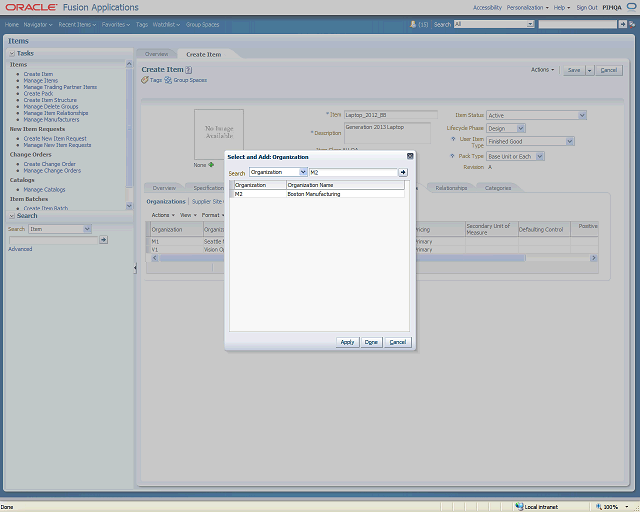The width and height of the screenshot is (640, 512).
Task: Collapse the Tasks panel section
Action: 12,53
